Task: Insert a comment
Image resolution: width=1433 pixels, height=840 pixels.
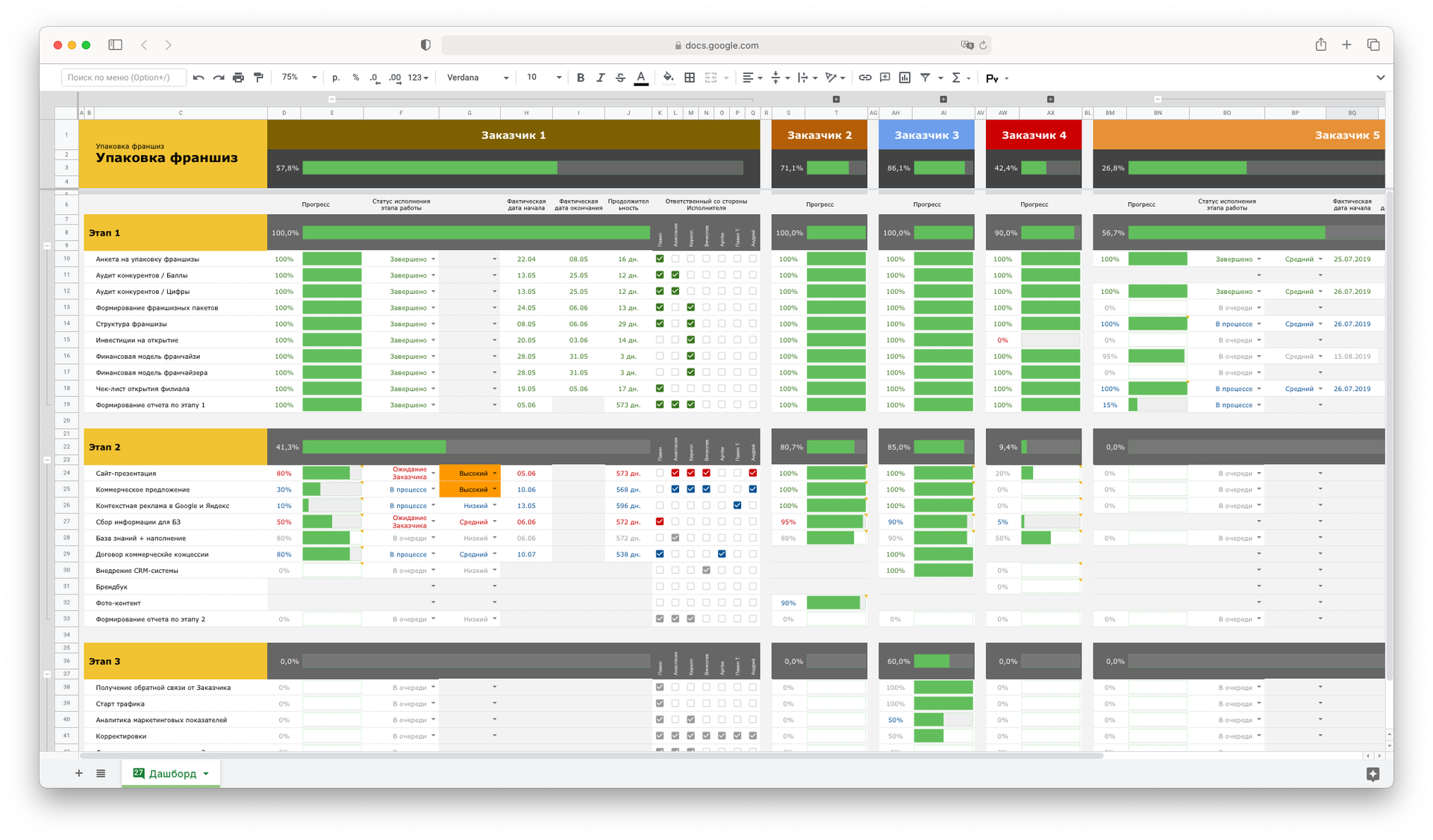Action: point(885,78)
